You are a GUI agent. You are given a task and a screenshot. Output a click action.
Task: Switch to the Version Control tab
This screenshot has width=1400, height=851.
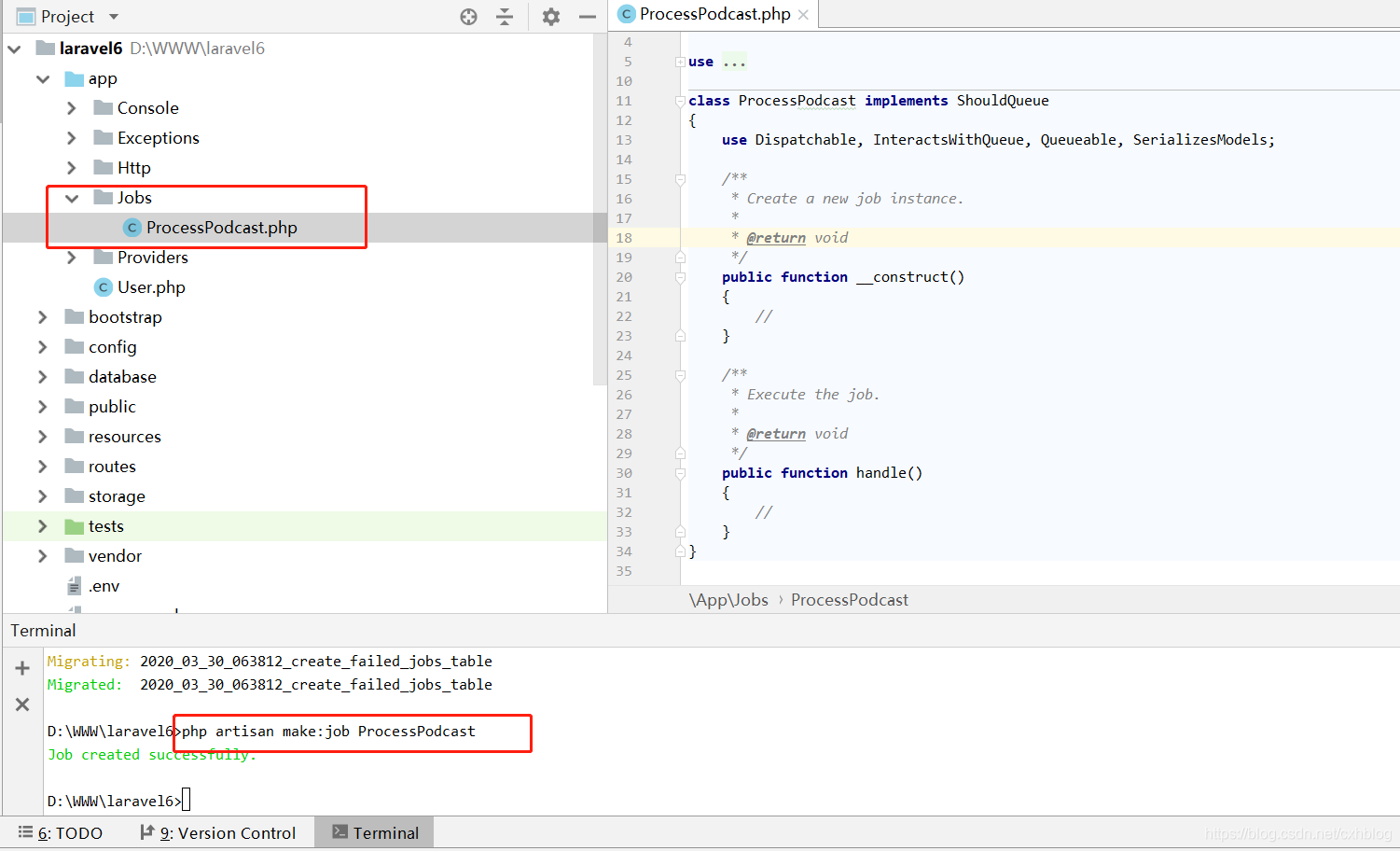click(x=218, y=832)
